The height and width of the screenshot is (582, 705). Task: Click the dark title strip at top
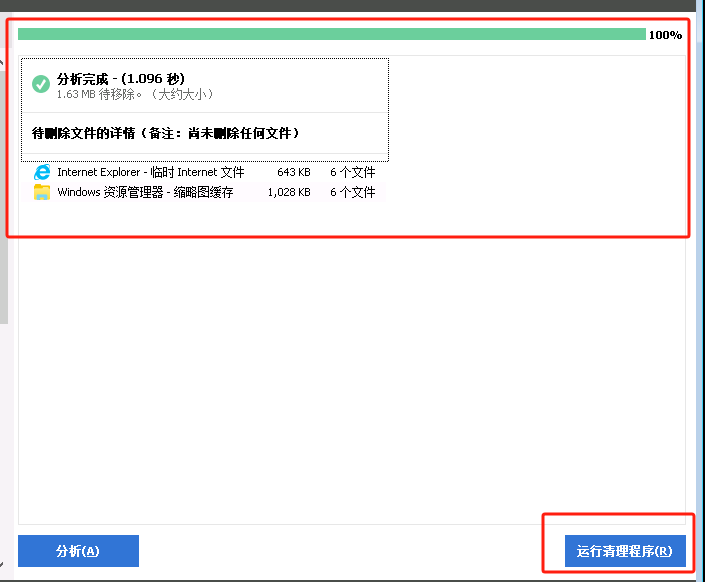350,5
